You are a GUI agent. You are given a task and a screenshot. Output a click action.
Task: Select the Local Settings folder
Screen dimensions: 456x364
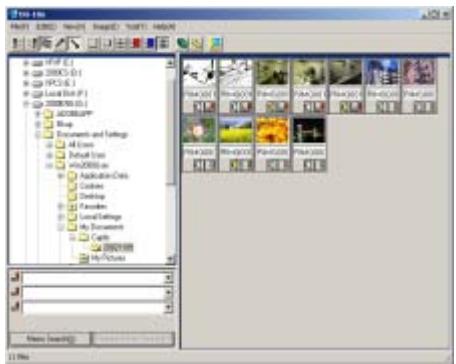point(100,217)
